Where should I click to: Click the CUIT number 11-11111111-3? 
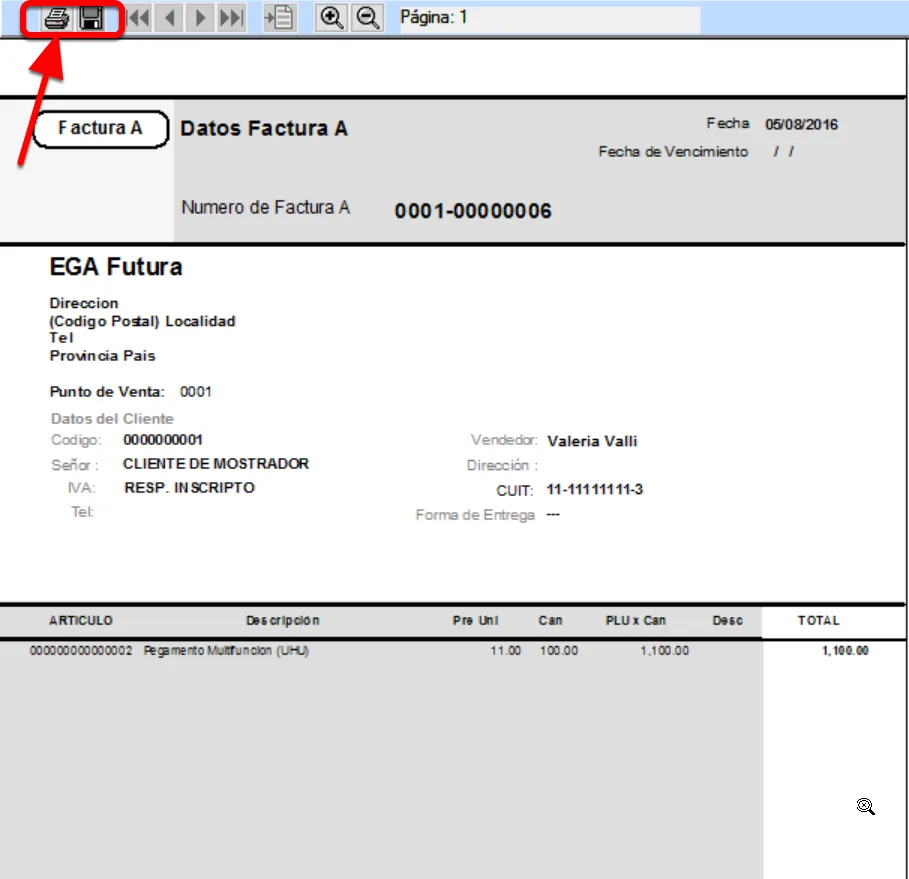pyautogui.click(x=595, y=489)
